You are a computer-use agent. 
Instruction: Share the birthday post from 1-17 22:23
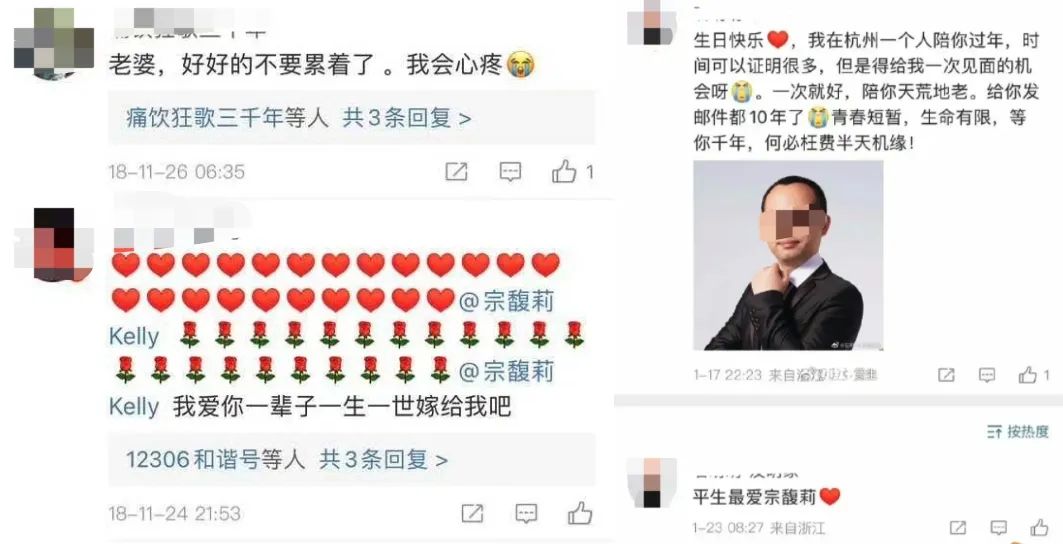pyautogui.click(x=946, y=374)
